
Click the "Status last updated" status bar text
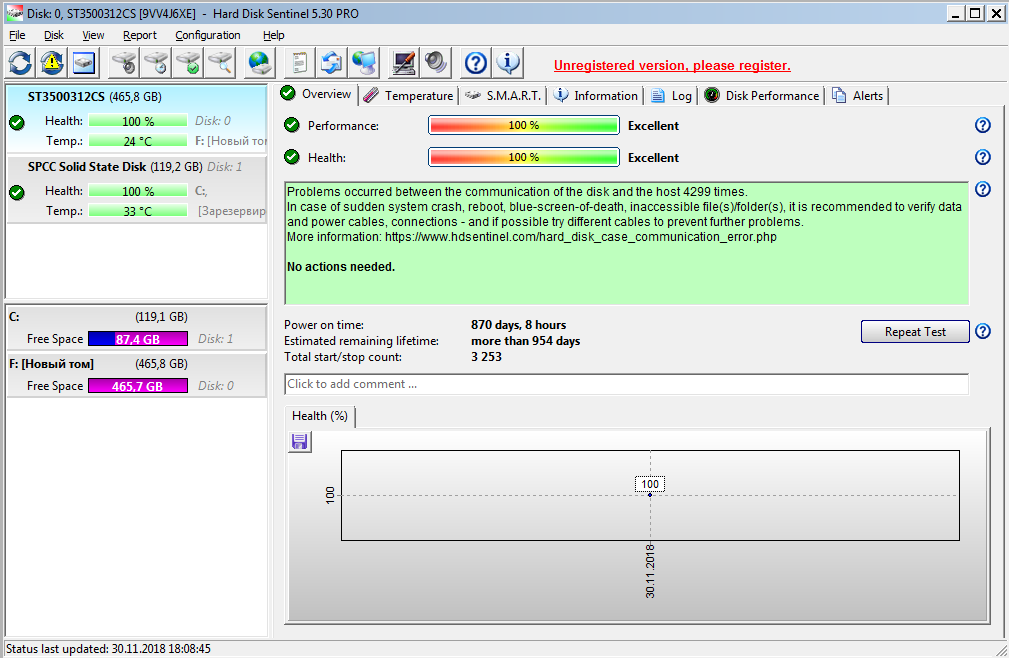(108, 649)
